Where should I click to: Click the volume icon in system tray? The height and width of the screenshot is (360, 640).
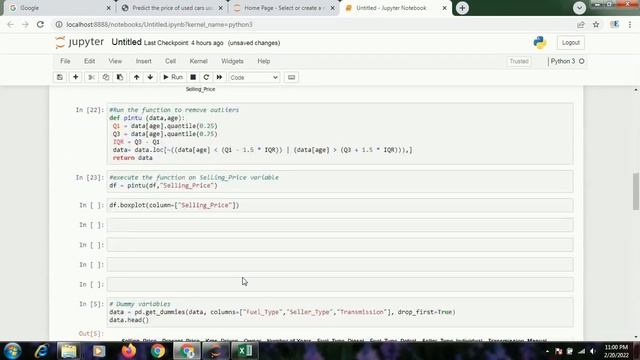click(593, 351)
